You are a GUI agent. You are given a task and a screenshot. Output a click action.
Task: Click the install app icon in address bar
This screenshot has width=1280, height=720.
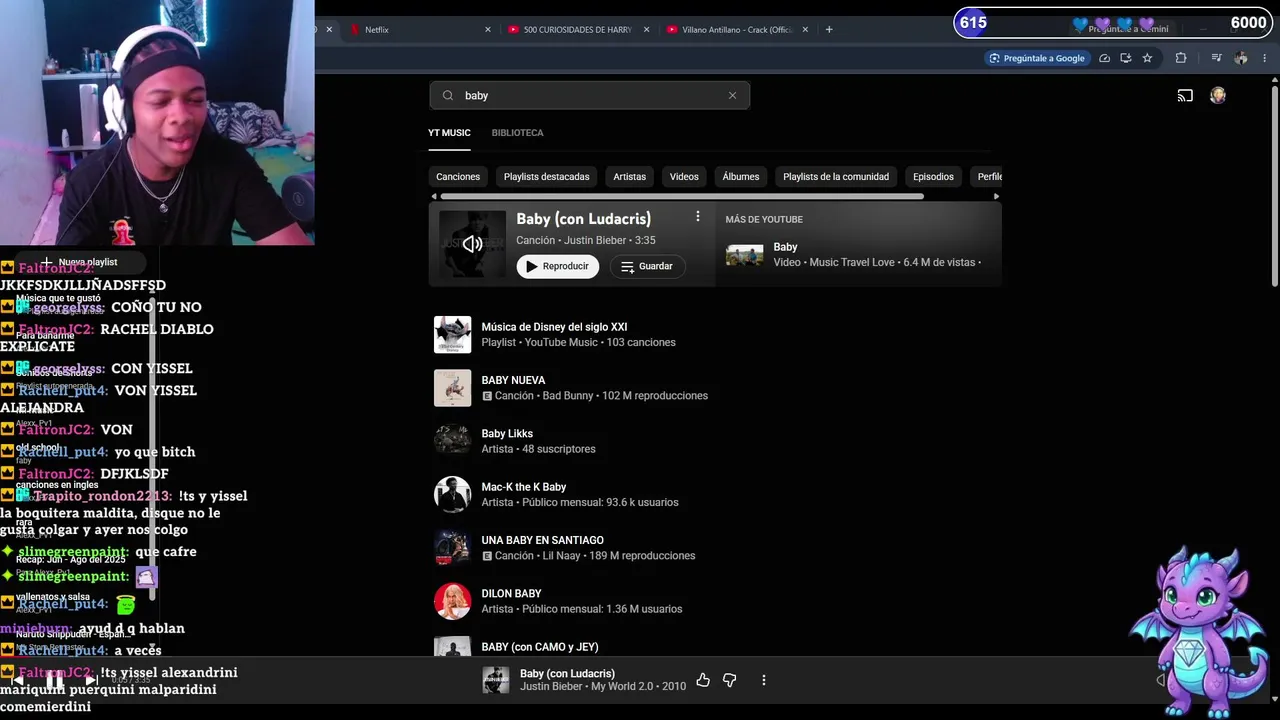click(x=1126, y=58)
